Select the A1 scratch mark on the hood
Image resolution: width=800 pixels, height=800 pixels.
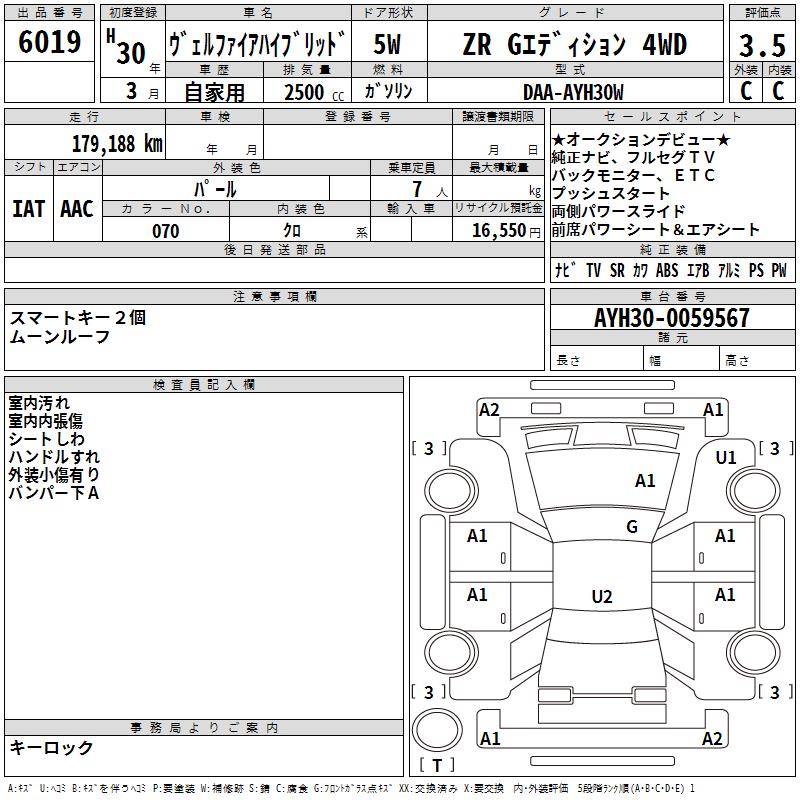(x=645, y=481)
